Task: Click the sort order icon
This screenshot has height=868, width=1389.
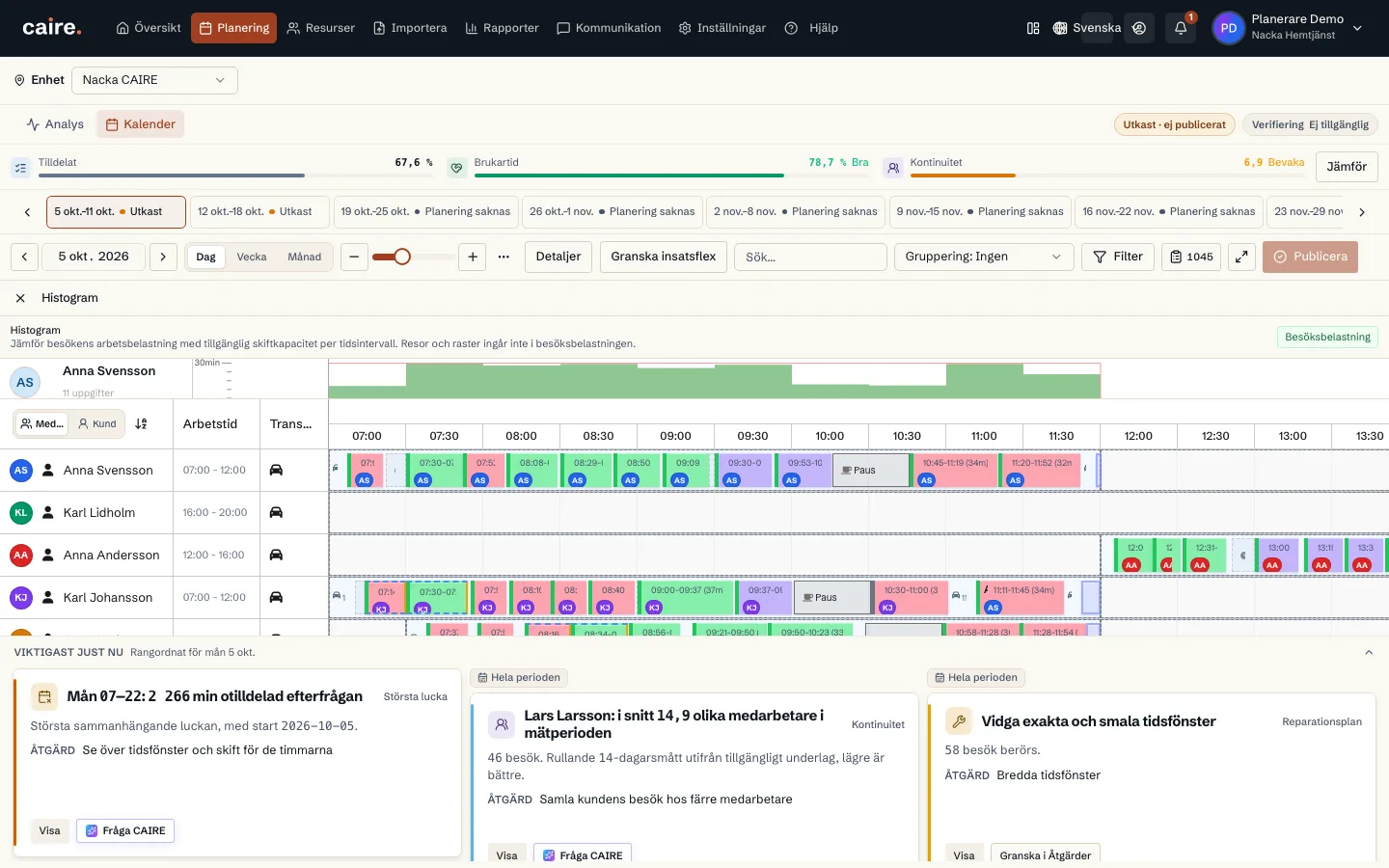Action: coord(141,423)
